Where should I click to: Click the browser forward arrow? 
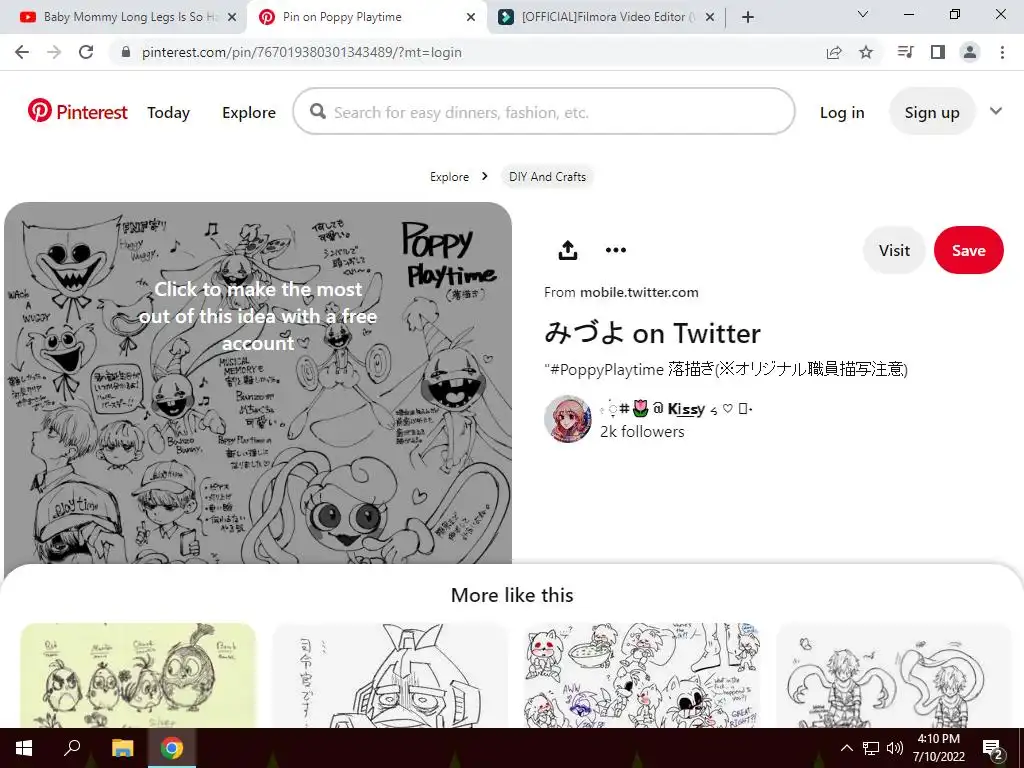point(54,52)
